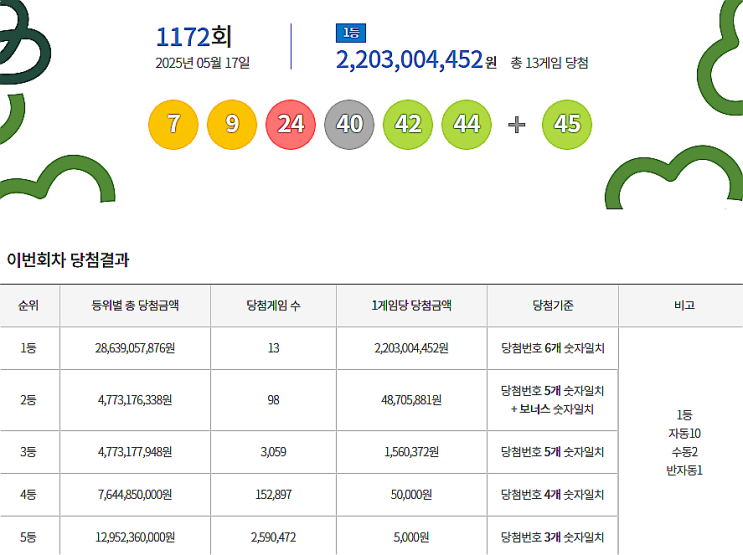Click the 등위별 총 당첨금액 column header

[x=135, y=305]
